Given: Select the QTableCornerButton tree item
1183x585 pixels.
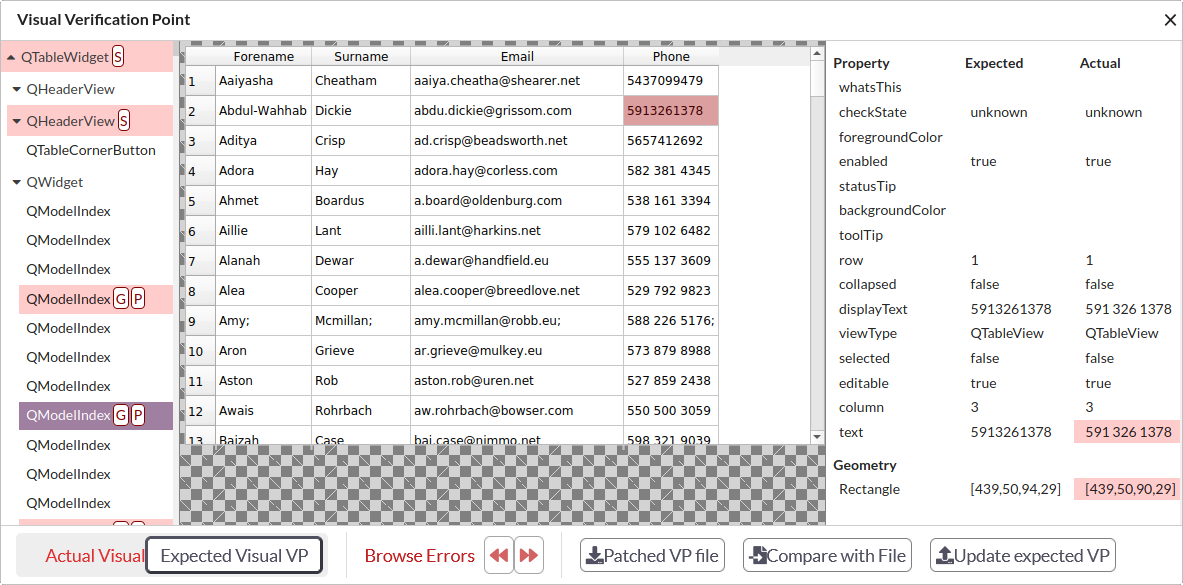Looking at the screenshot, I should 91,150.
